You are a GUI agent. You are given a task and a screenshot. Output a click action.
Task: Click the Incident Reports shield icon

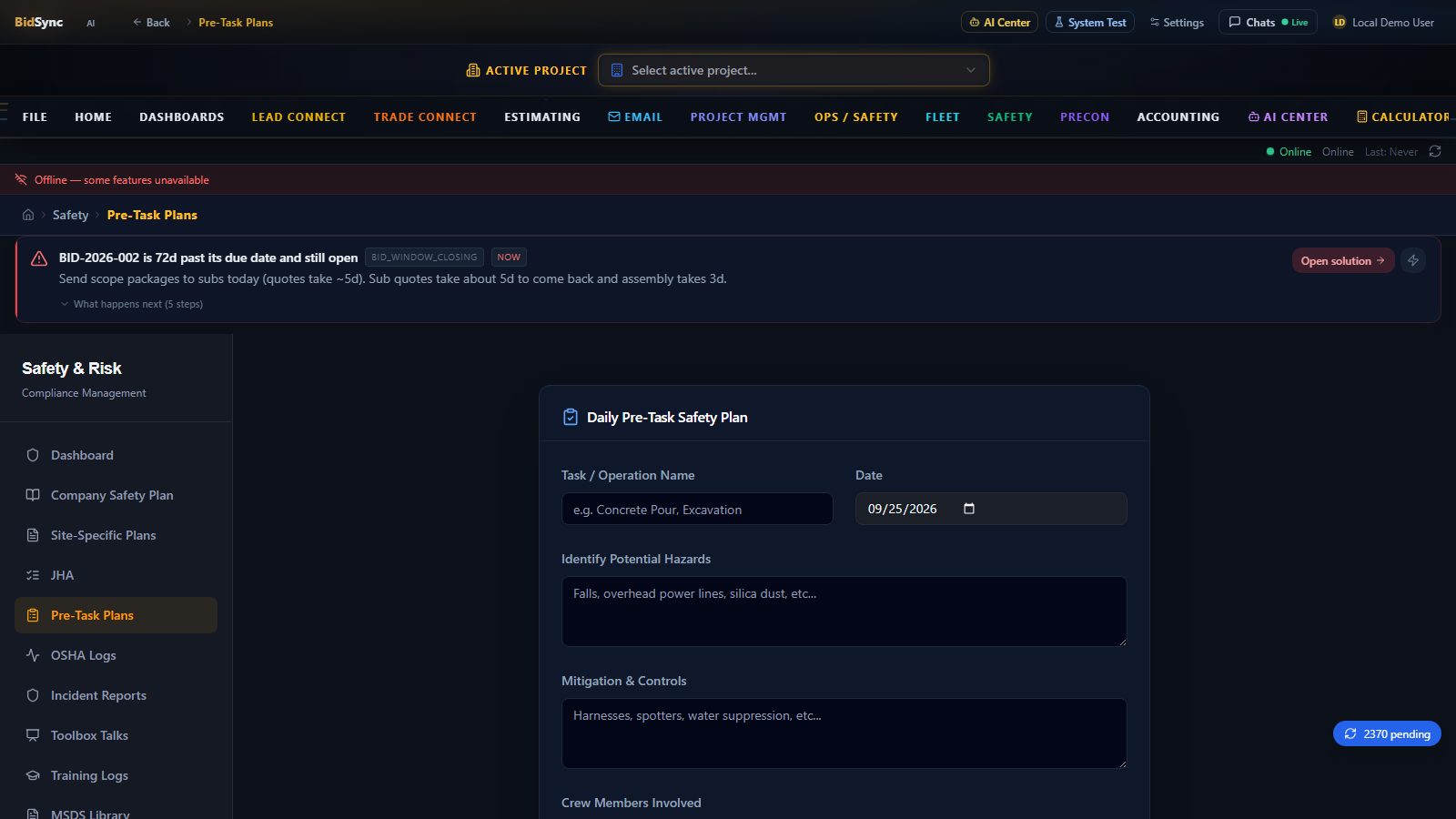pos(33,695)
